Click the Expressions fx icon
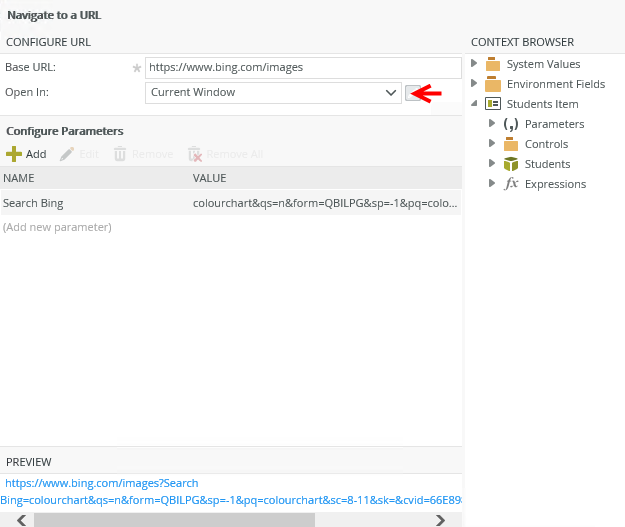Image resolution: width=625 pixels, height=527 pixels. pyautogui.click(x=511, y=184)
